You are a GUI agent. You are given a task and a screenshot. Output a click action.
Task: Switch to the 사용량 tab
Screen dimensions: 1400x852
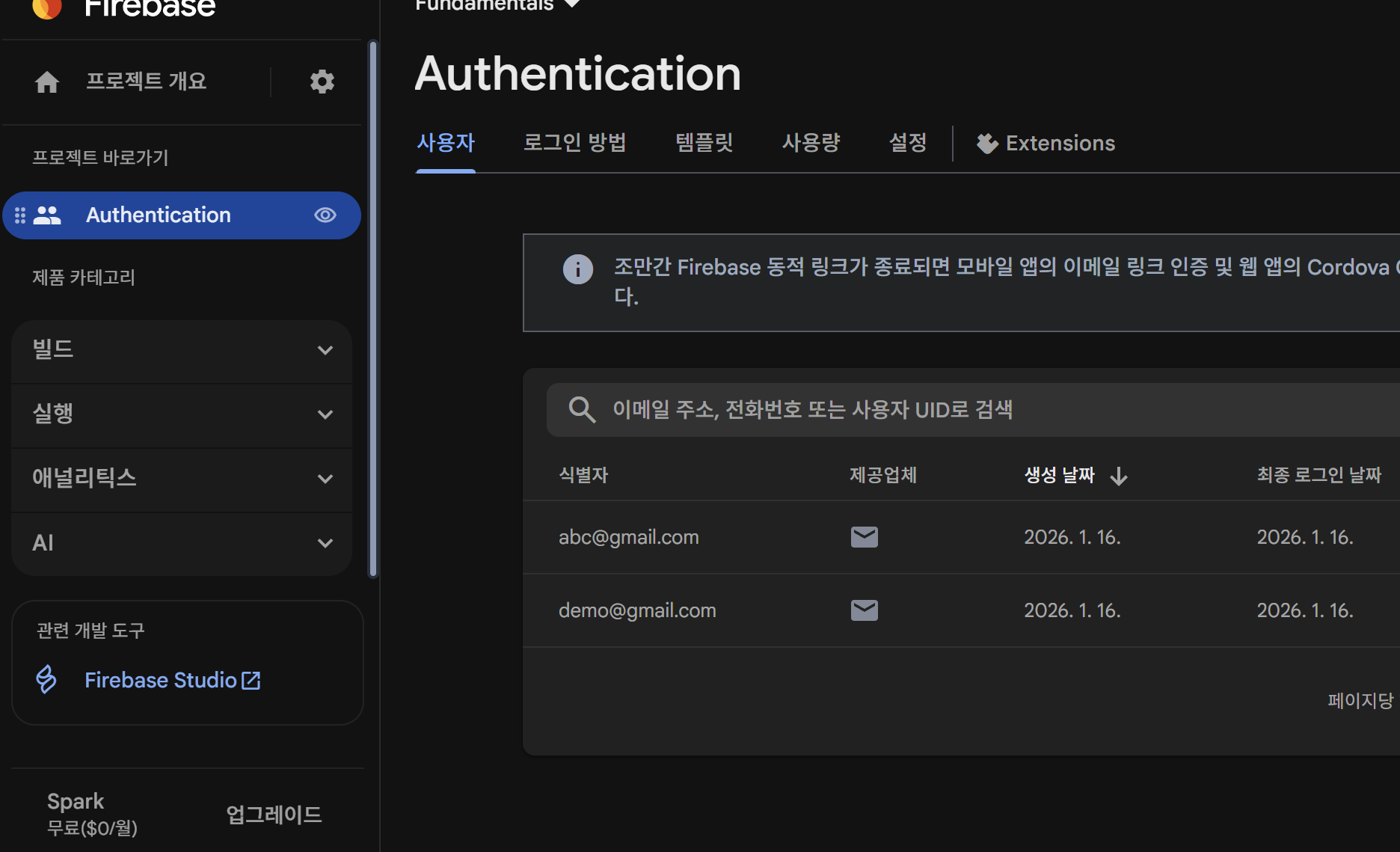click(x=811, y=143)
